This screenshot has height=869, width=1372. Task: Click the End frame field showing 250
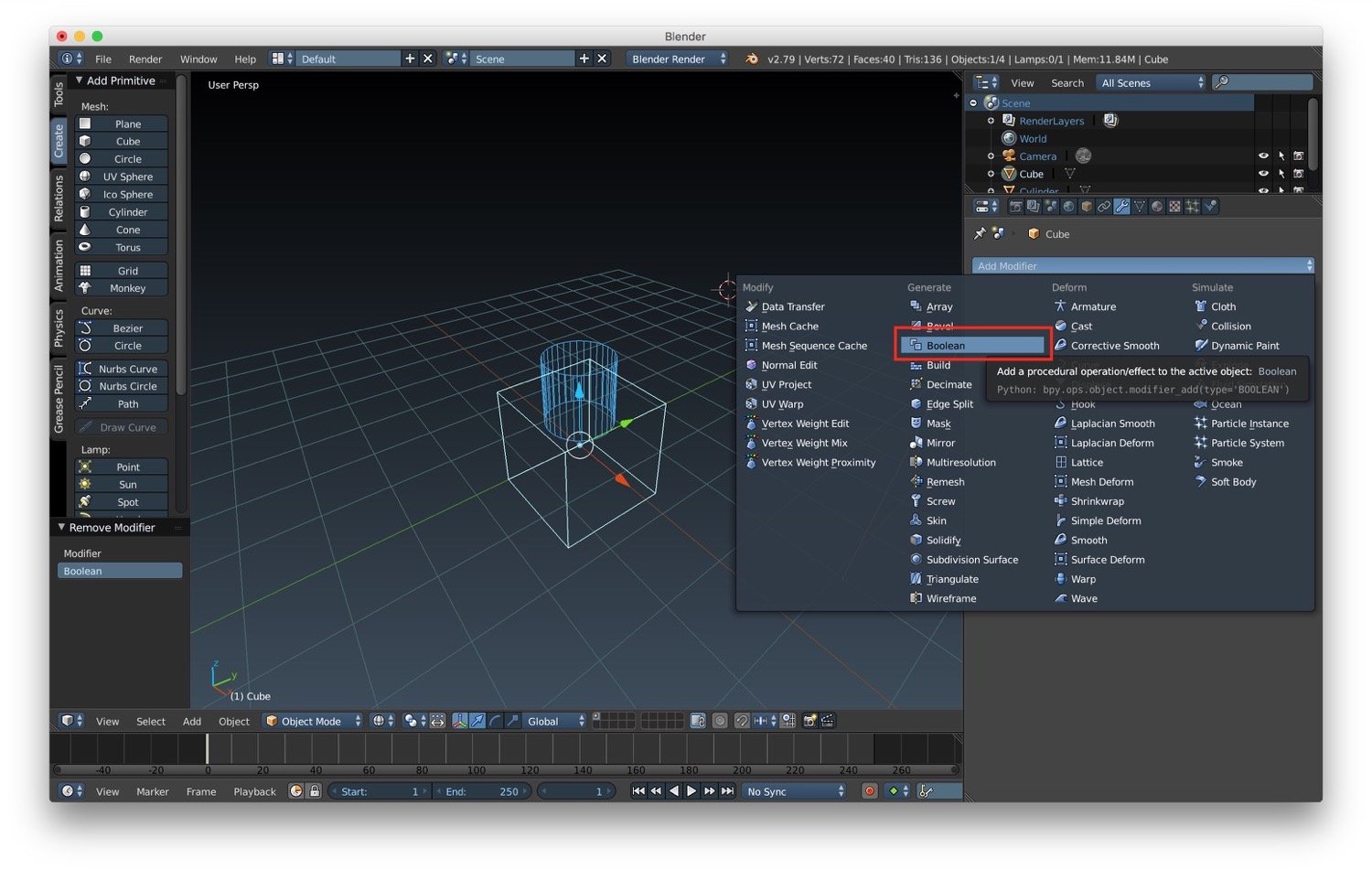pos(482,791)
